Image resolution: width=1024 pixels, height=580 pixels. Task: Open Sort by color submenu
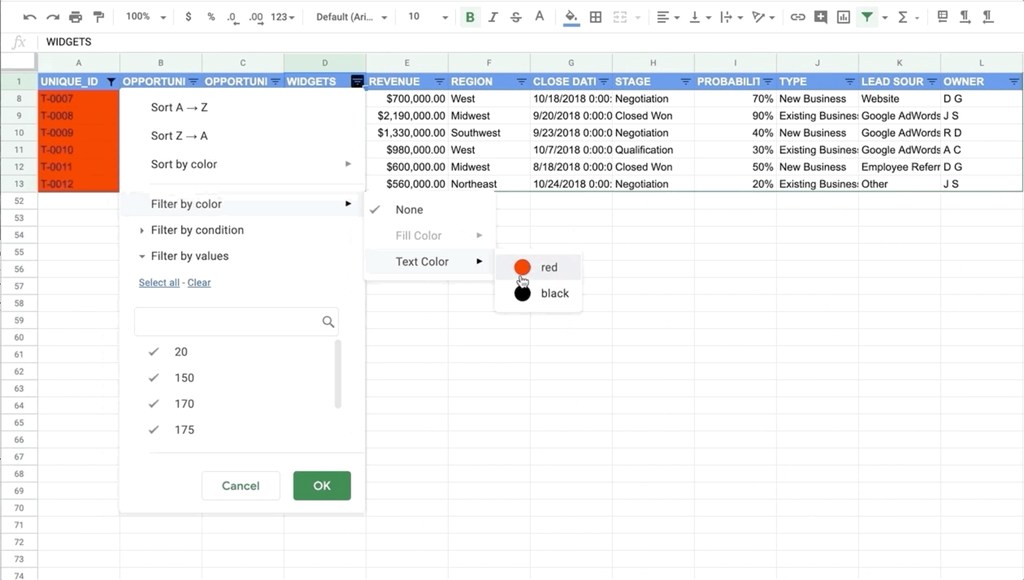(242, 165)
